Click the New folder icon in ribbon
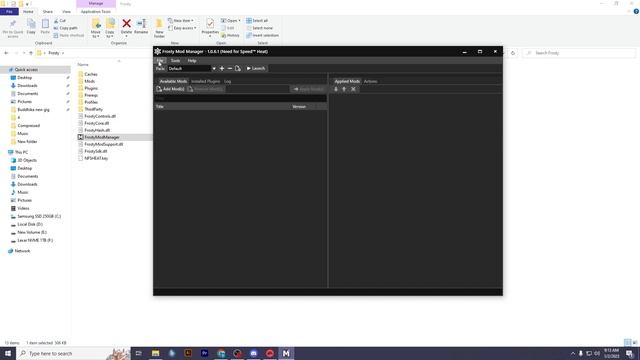 tap(159, 24)
